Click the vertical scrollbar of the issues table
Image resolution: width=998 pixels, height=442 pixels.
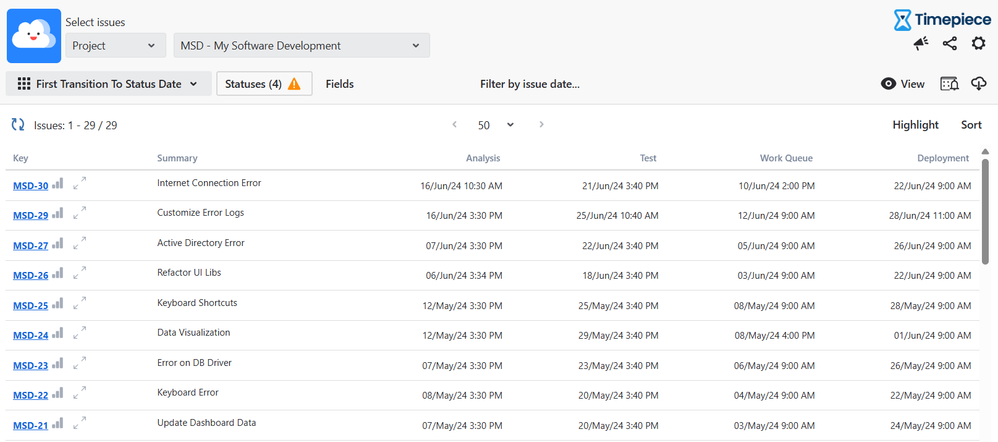(986, 210)
